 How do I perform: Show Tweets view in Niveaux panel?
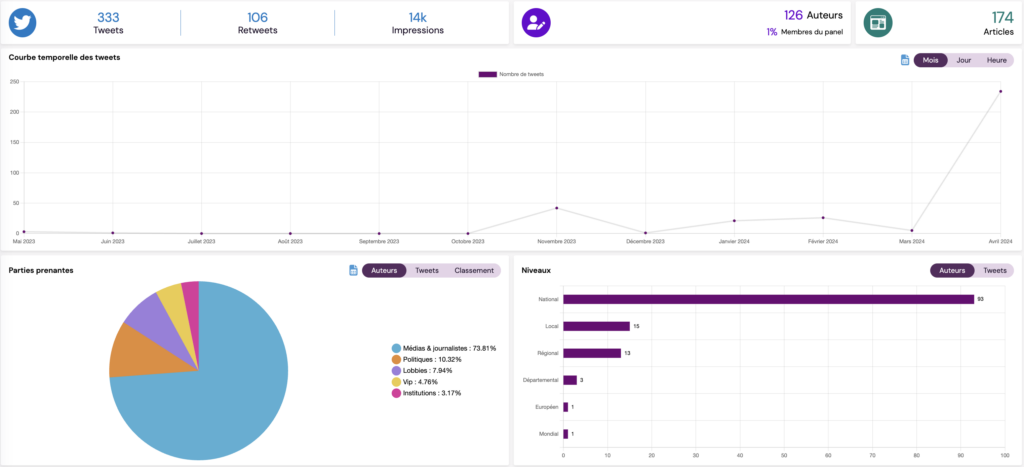click(x=995, y=270)
